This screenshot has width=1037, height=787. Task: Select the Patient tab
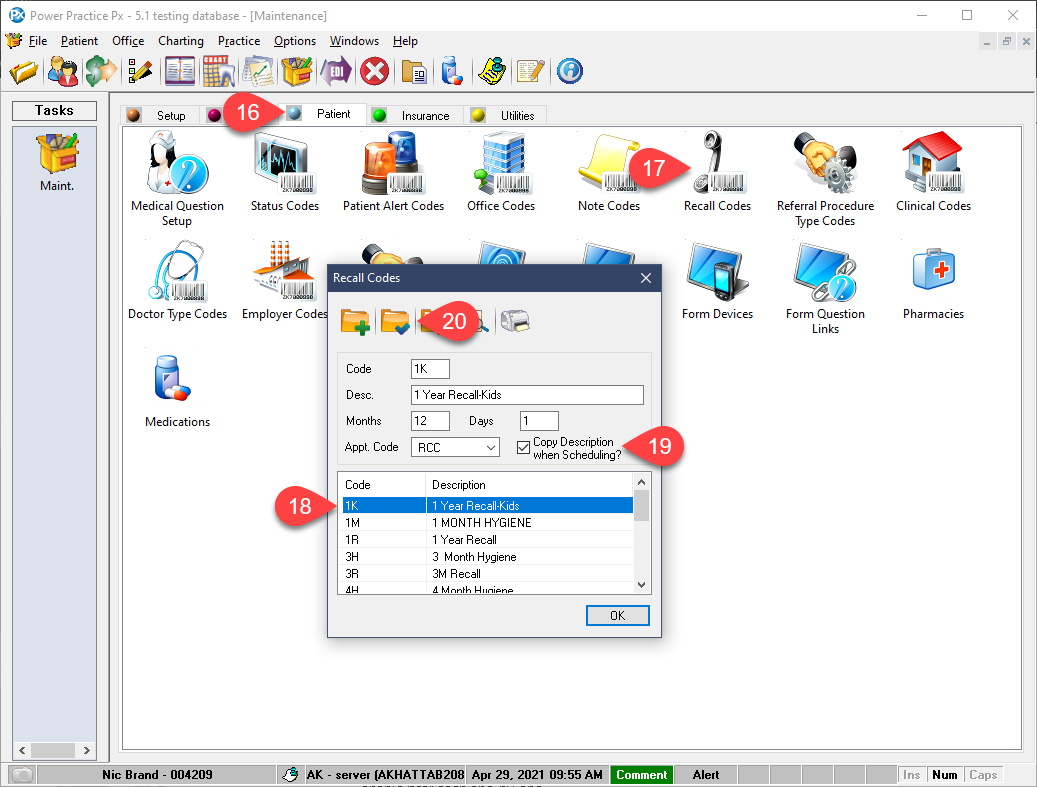coord(322,114)
